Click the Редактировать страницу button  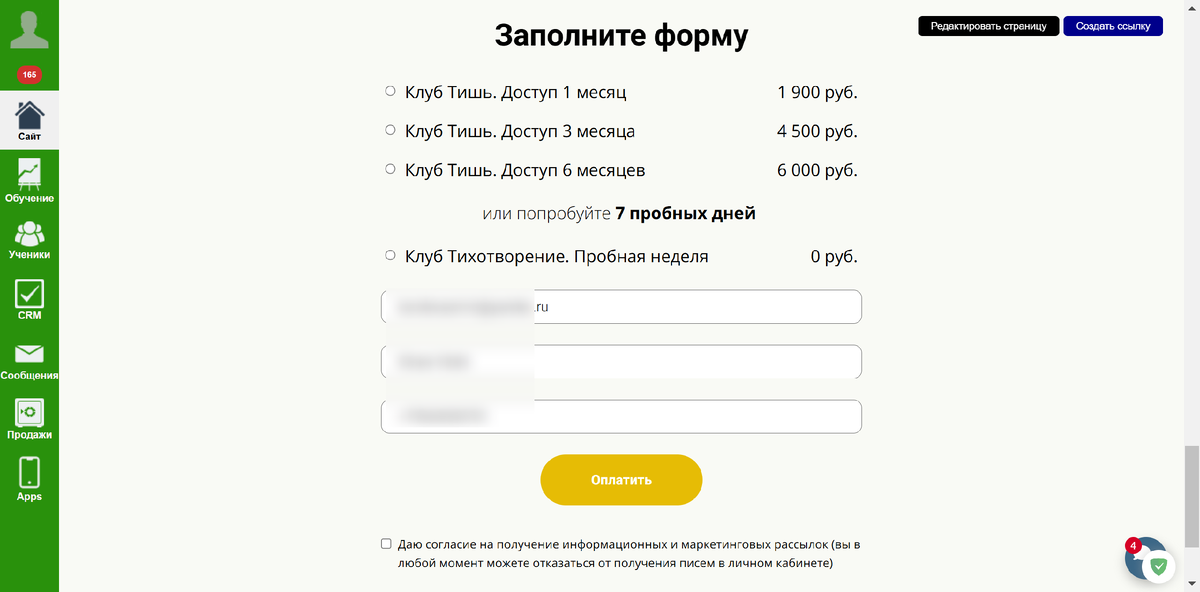point(988,26)
